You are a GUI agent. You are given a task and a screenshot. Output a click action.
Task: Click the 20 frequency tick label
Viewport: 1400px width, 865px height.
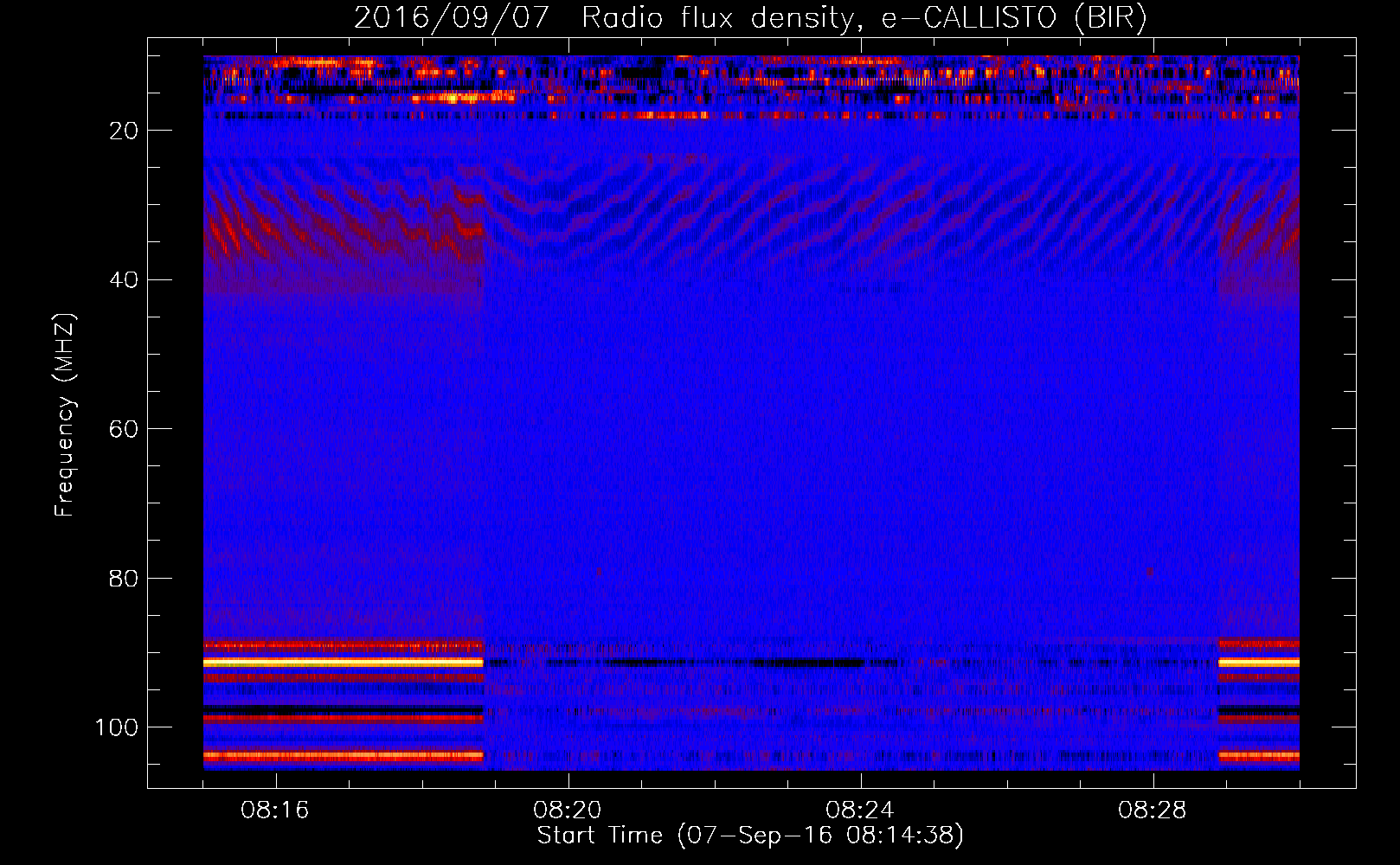click(124, 131)
